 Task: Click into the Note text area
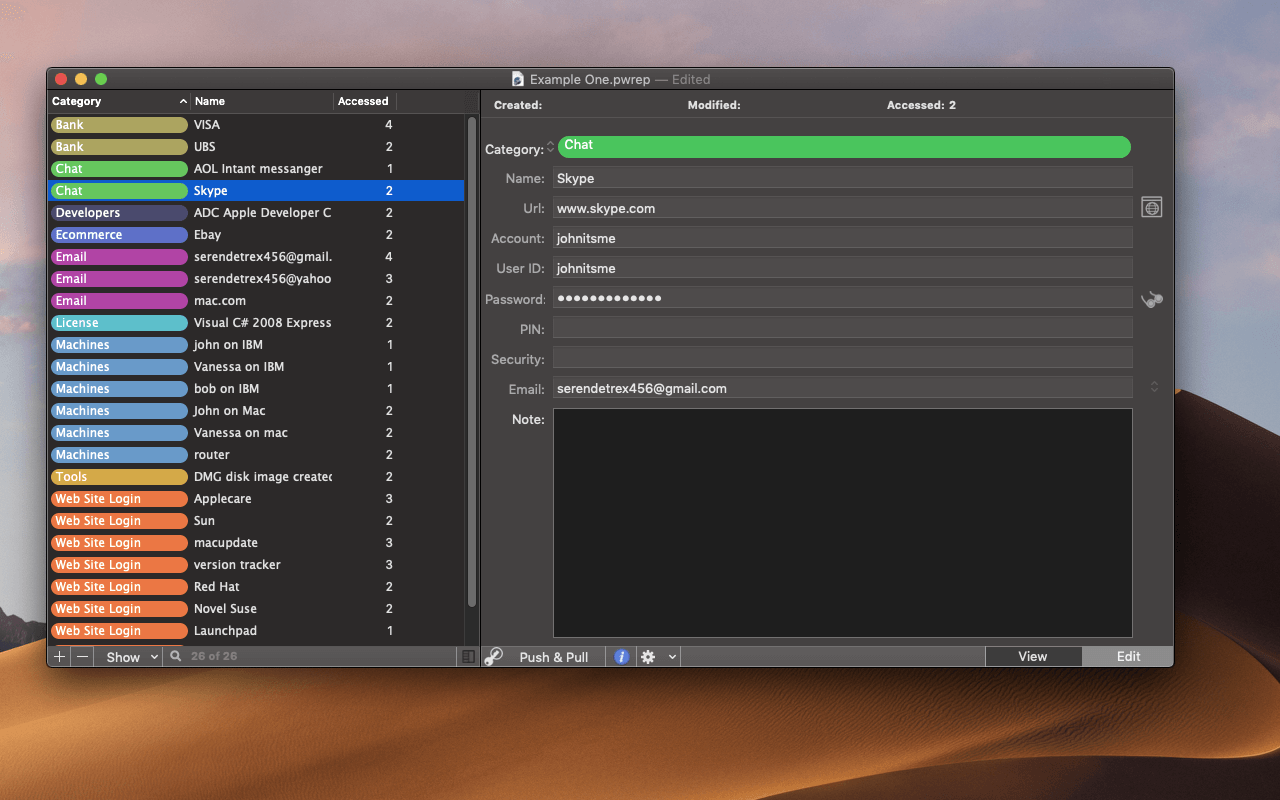842,522
